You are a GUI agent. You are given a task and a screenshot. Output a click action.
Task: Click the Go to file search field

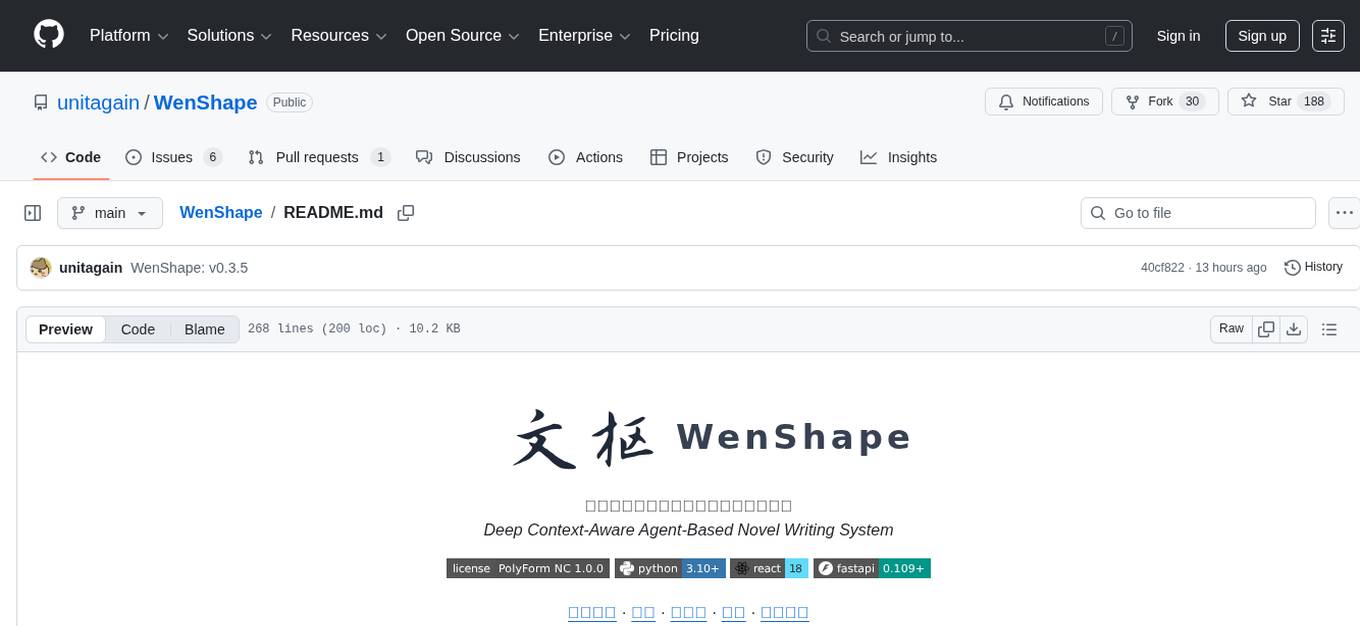click(x=1197, y=213)
